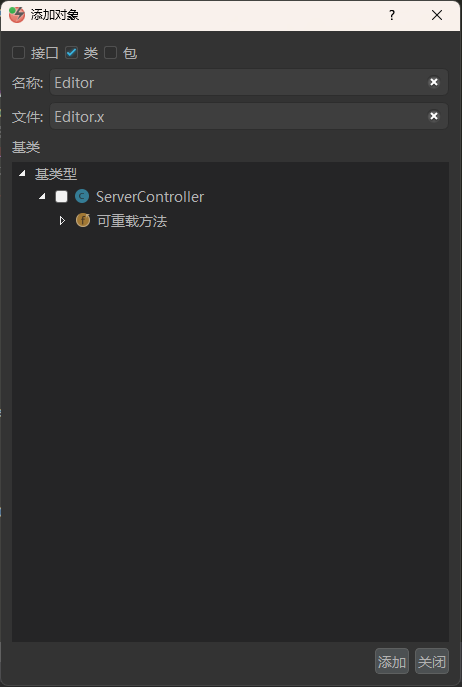Enable the 接口 checkbox
The image size is (462, 687).
[x=18, y=53]
